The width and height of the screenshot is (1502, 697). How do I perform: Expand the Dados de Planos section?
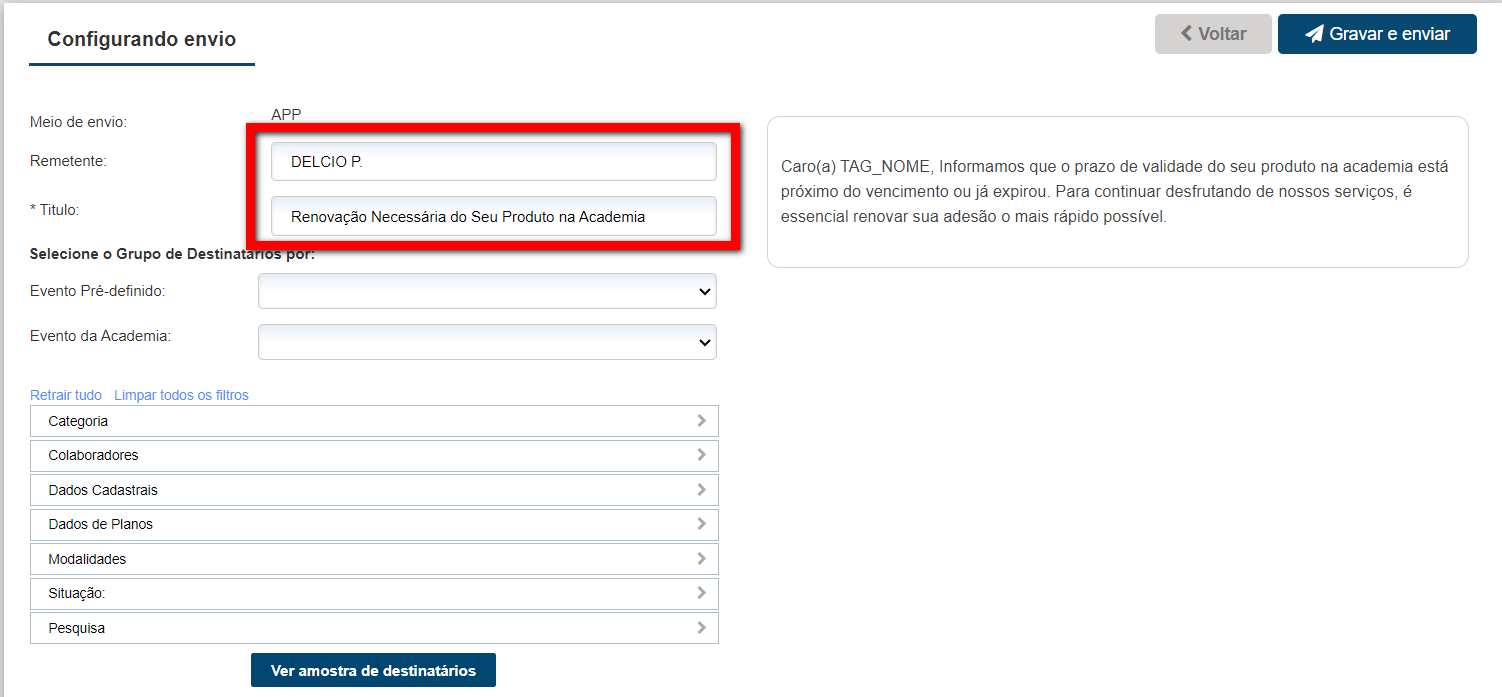(374, 524)
